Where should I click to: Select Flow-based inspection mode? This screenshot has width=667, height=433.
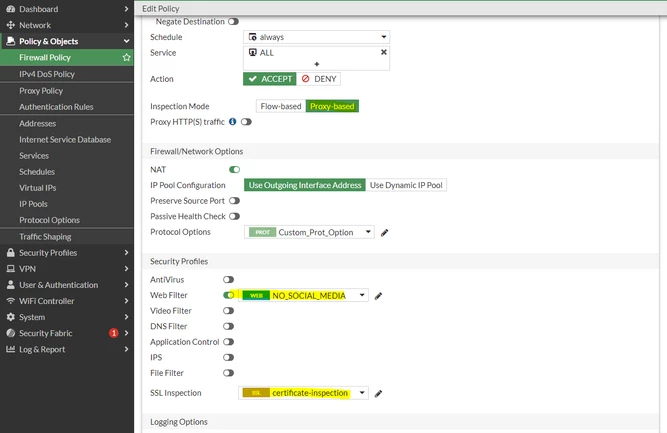click(281, 106)
